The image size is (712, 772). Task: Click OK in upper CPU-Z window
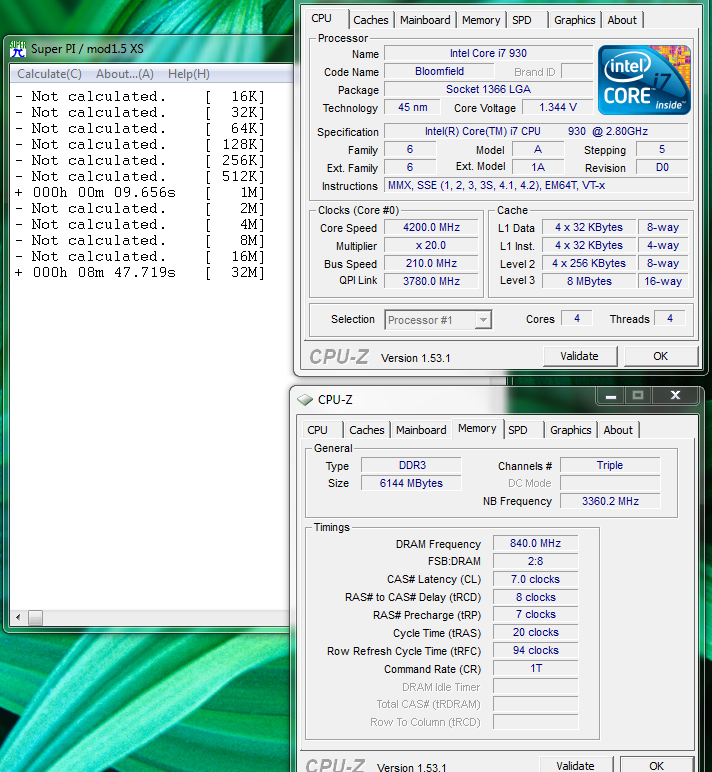click(x=660, y=356)
